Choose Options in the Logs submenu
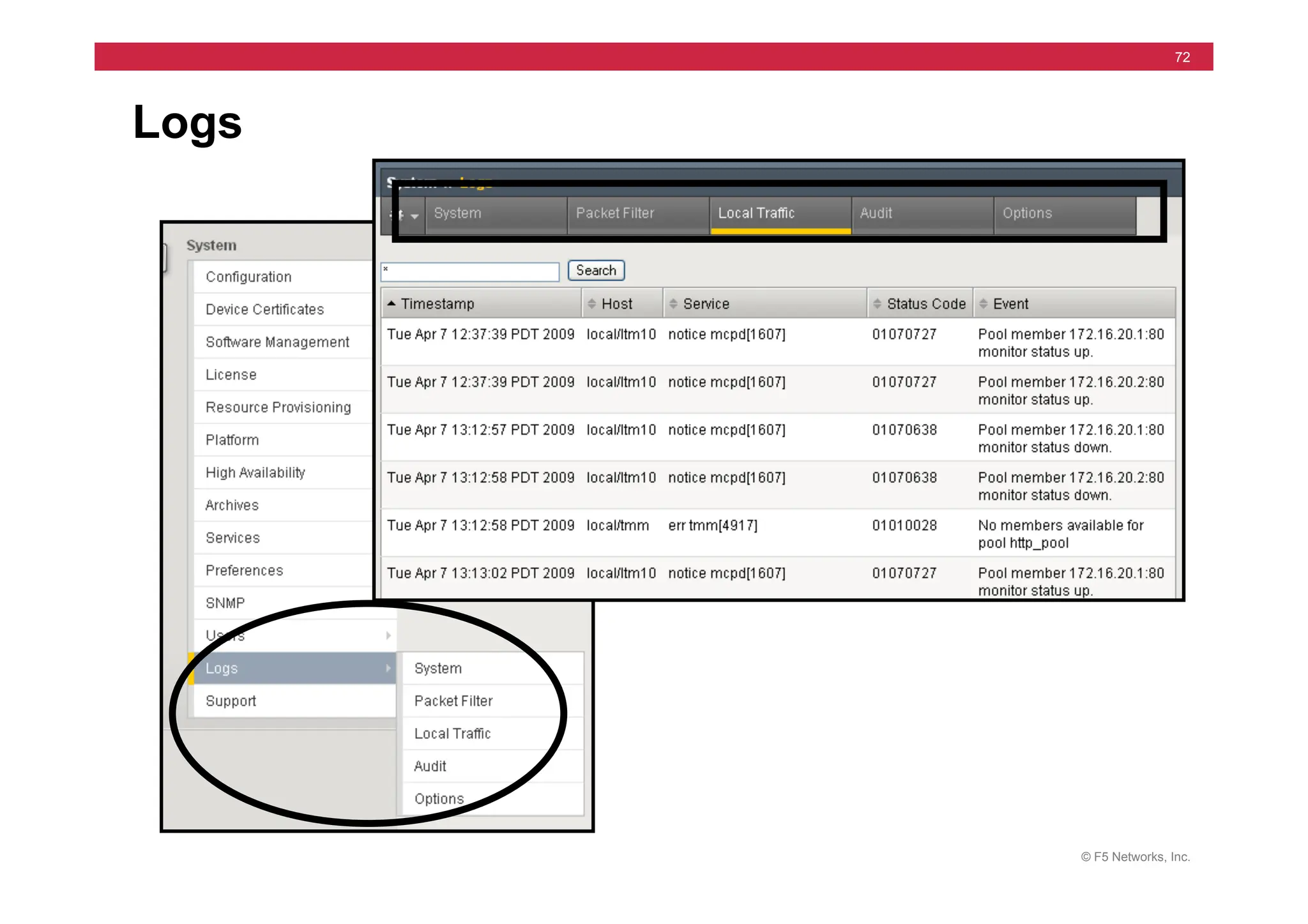 coord(493,799)
